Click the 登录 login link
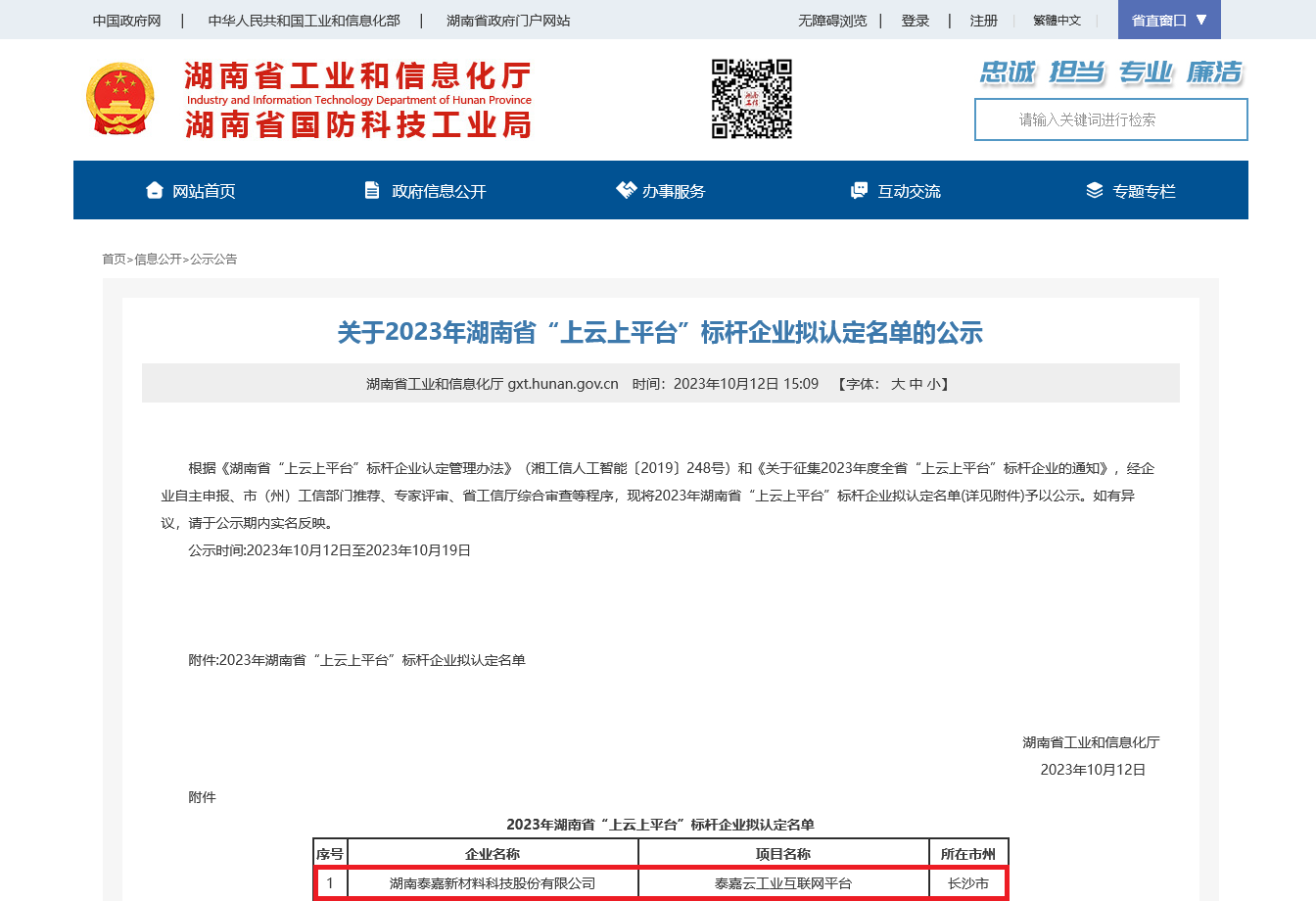Image resolution: width=1316 pixels, height=901 pixels. coord(916,20)
